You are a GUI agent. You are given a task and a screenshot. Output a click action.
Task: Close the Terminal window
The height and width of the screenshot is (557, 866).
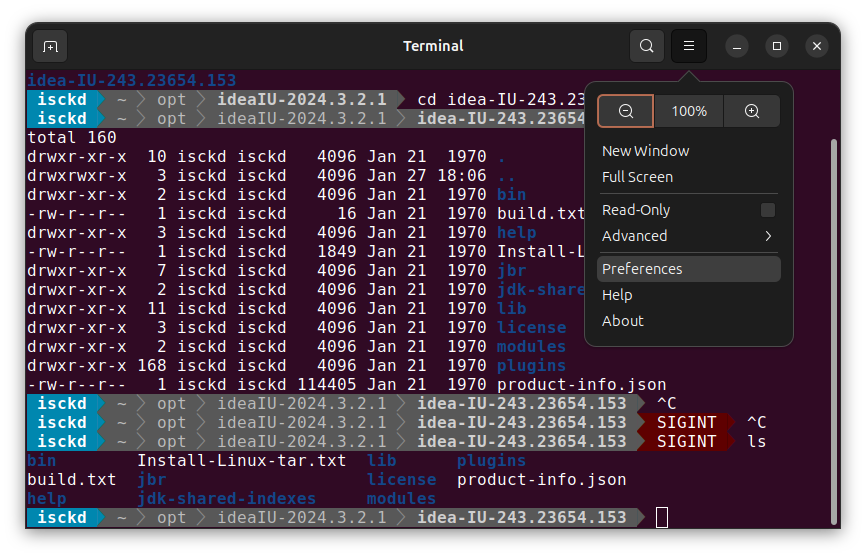(x=817, y=46)
